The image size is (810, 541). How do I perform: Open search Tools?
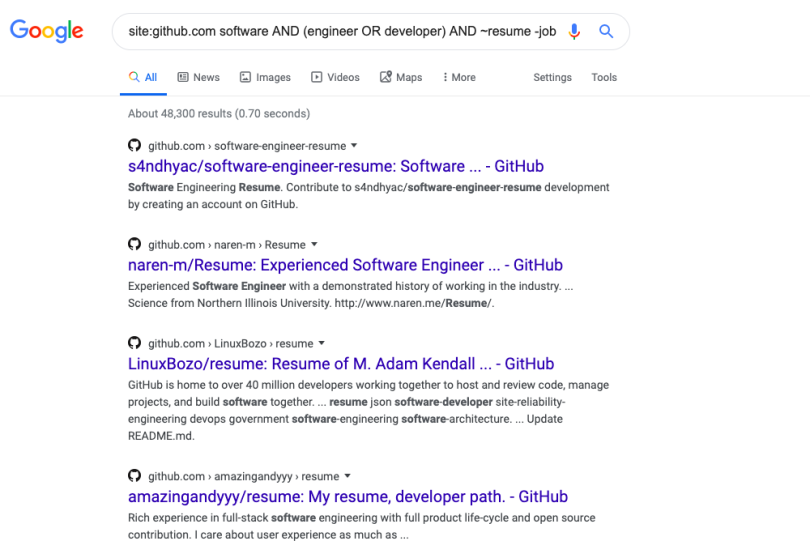pos(604,78)
